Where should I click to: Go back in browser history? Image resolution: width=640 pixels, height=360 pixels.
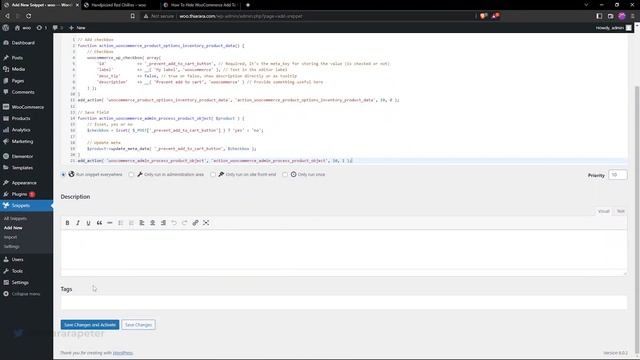pos(7,16)
